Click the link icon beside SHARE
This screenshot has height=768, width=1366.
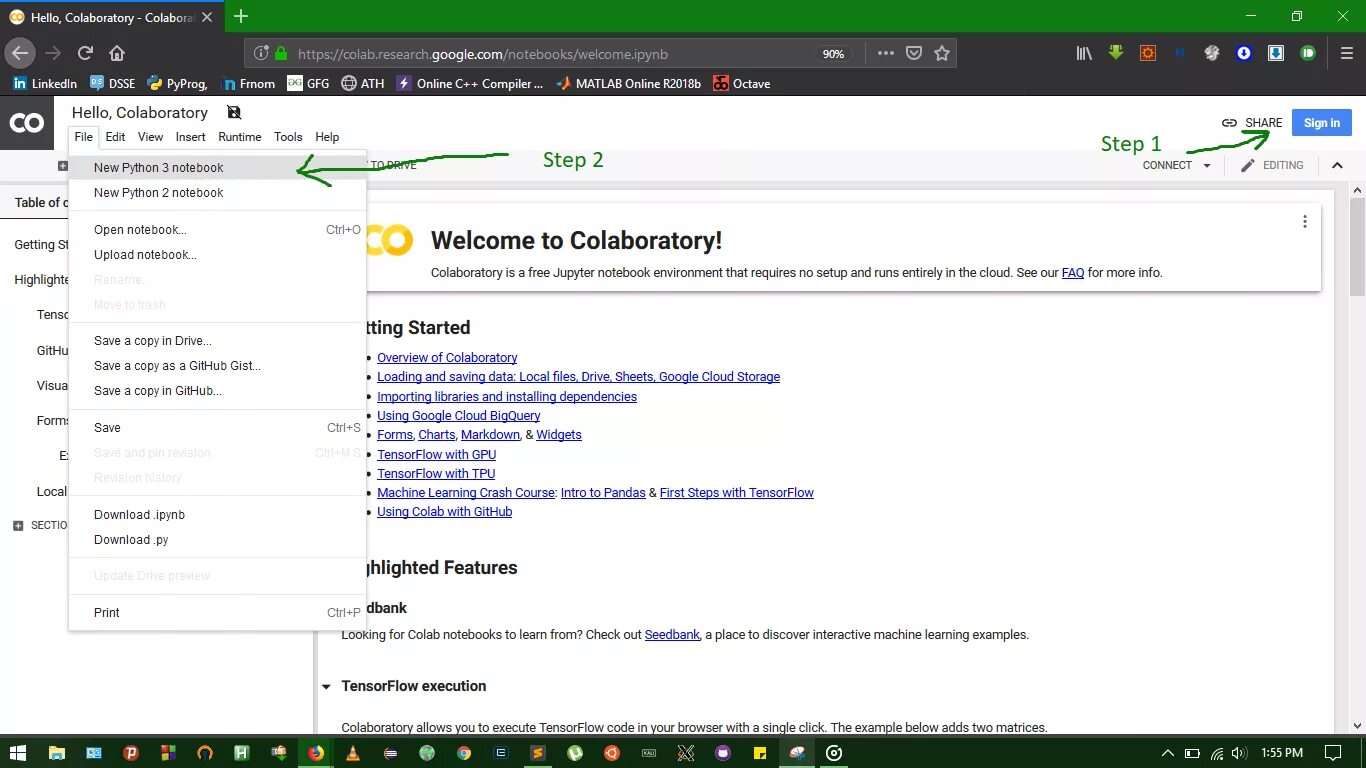pos(1229,123)
